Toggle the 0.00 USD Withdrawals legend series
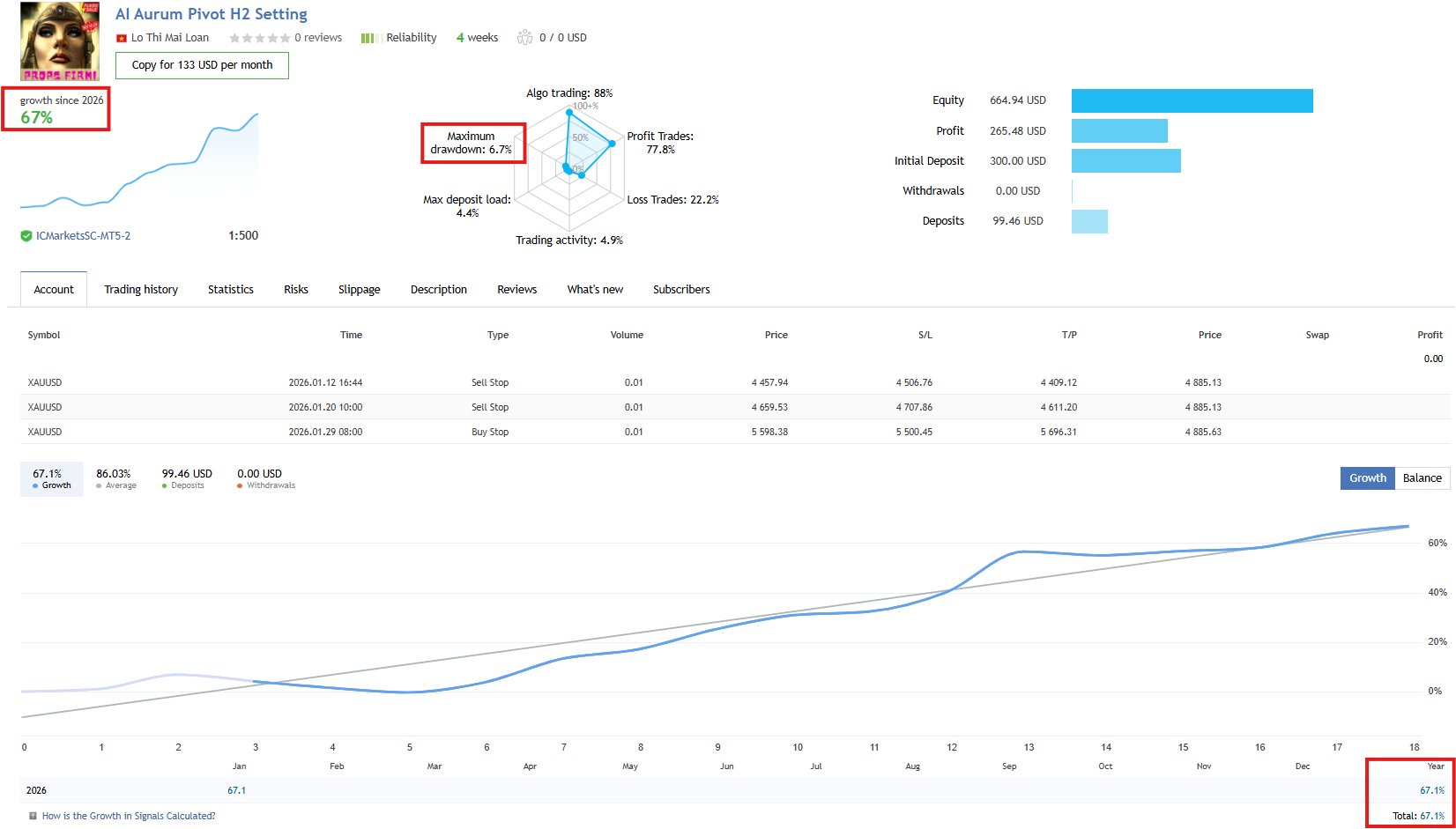 point(265,479)
